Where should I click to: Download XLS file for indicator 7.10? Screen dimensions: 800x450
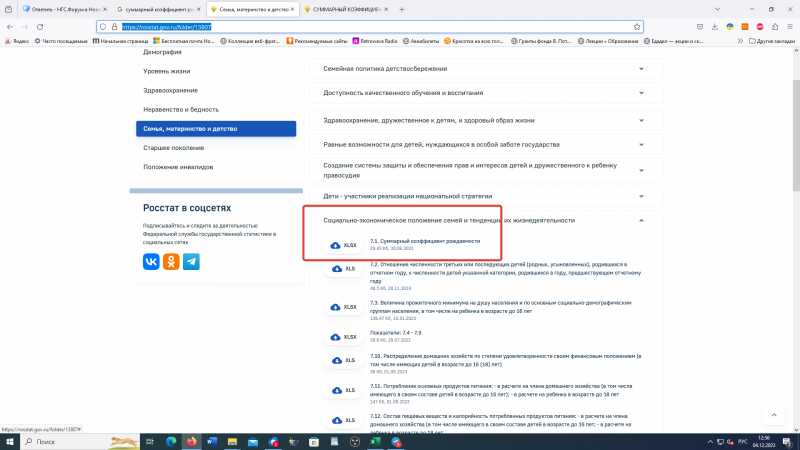click(x=343, y=361)
